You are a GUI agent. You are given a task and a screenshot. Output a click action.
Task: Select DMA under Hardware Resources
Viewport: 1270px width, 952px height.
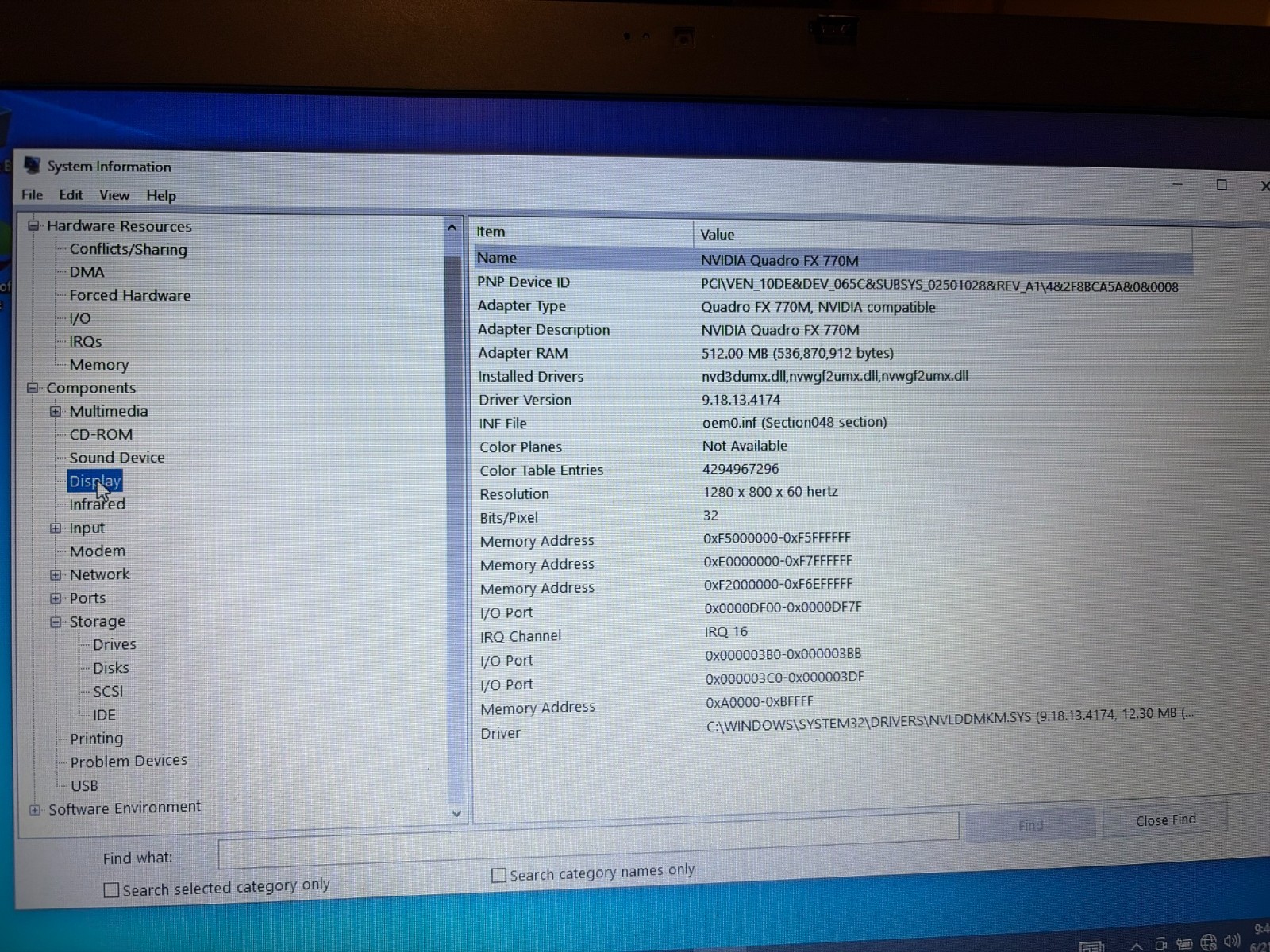[x=87, y=272]
